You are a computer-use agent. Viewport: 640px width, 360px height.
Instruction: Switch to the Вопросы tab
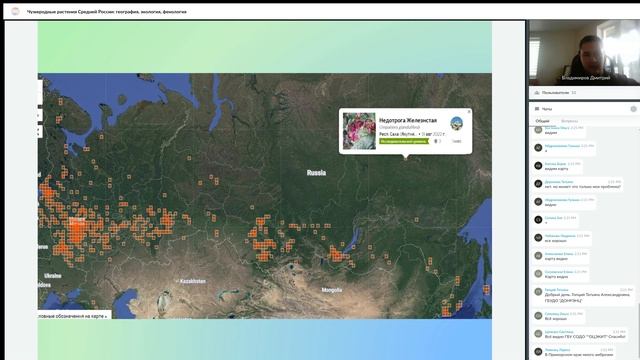click(569, 121)
